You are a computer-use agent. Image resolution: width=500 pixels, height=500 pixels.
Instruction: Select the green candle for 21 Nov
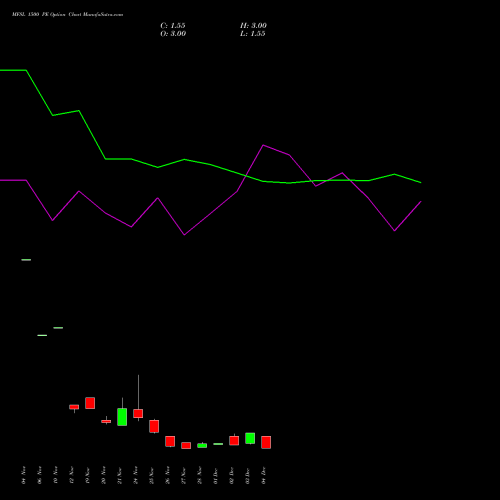coord(122,417)
